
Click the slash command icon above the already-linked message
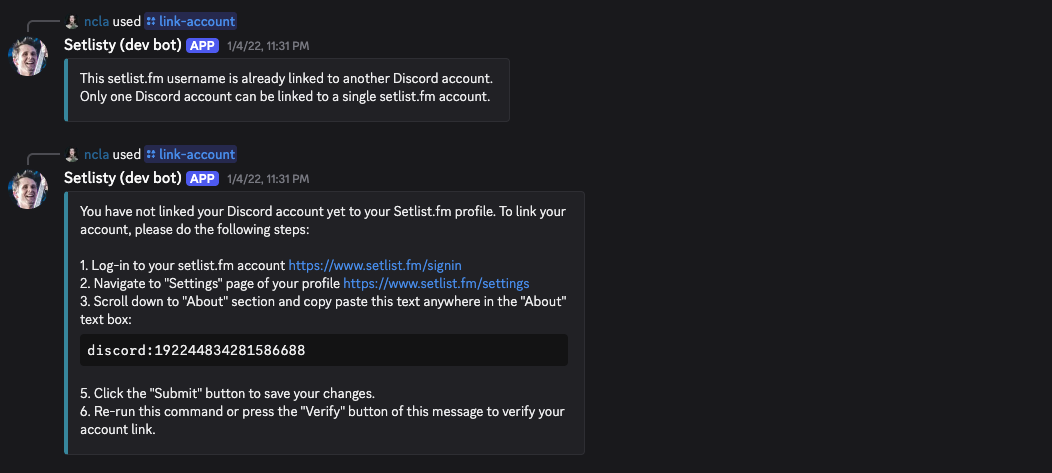click(151, 21)
